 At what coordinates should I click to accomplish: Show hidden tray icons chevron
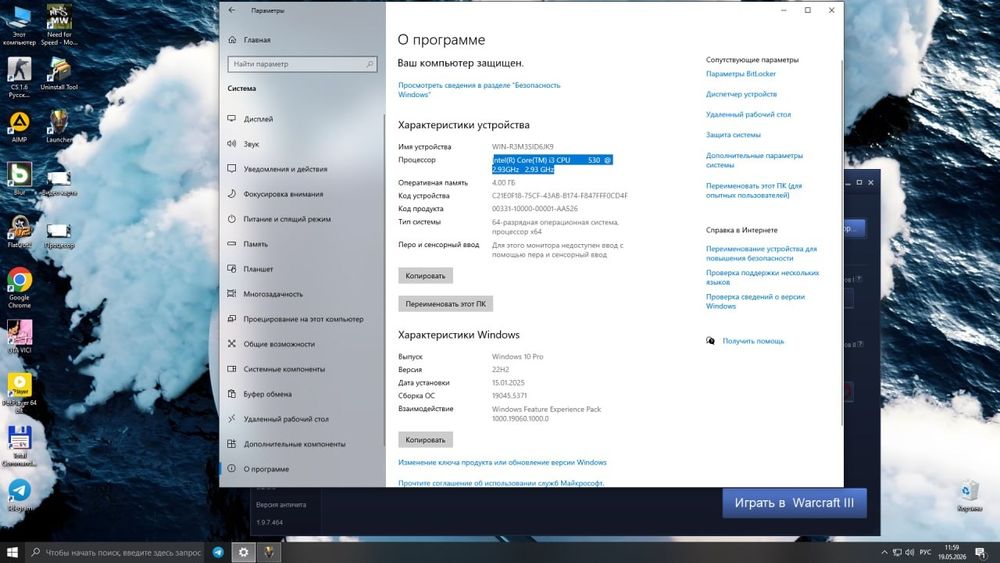coord(884,552)
